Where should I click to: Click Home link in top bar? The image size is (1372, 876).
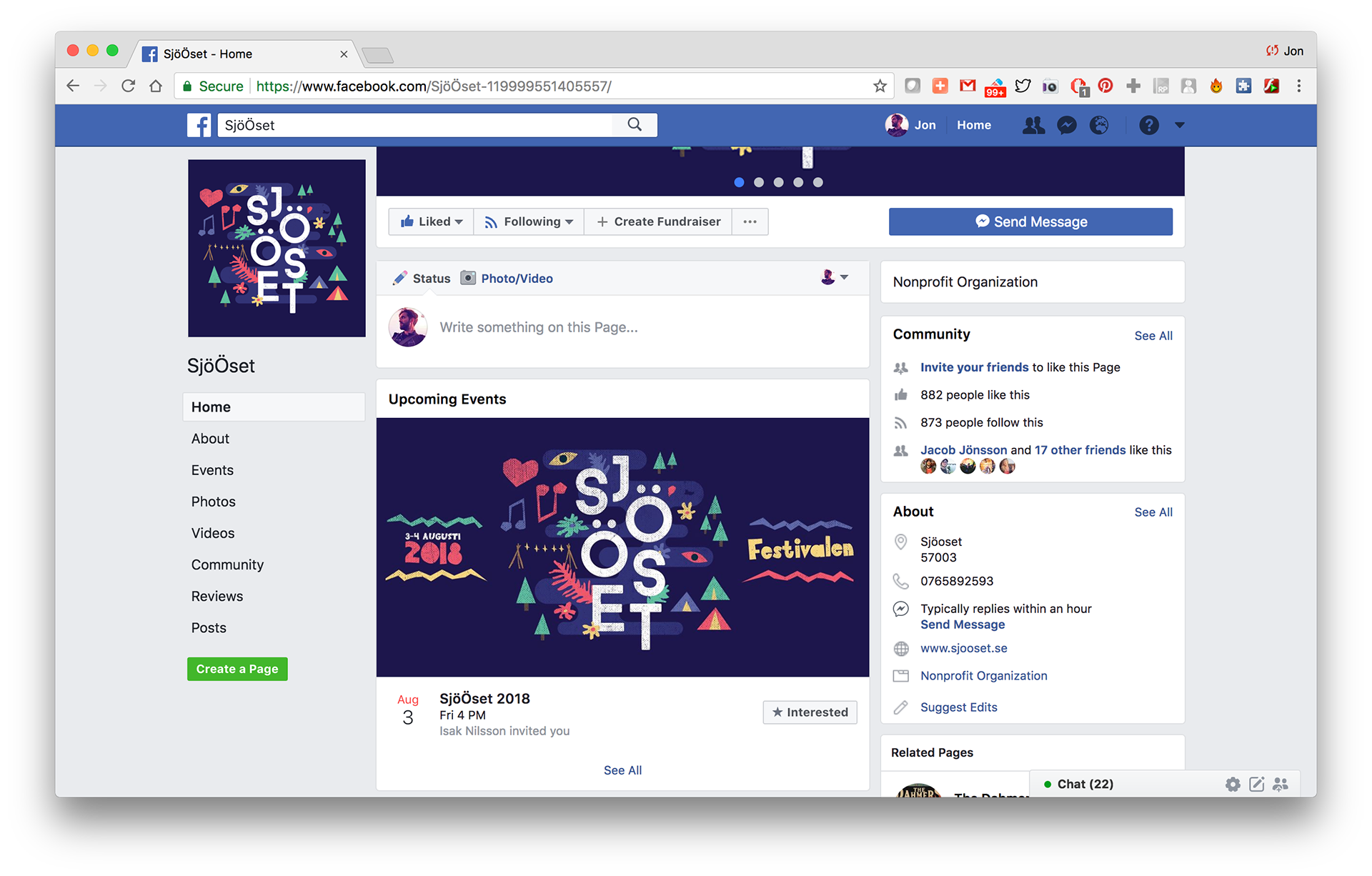pyautogui.click(x=974, y=125)
